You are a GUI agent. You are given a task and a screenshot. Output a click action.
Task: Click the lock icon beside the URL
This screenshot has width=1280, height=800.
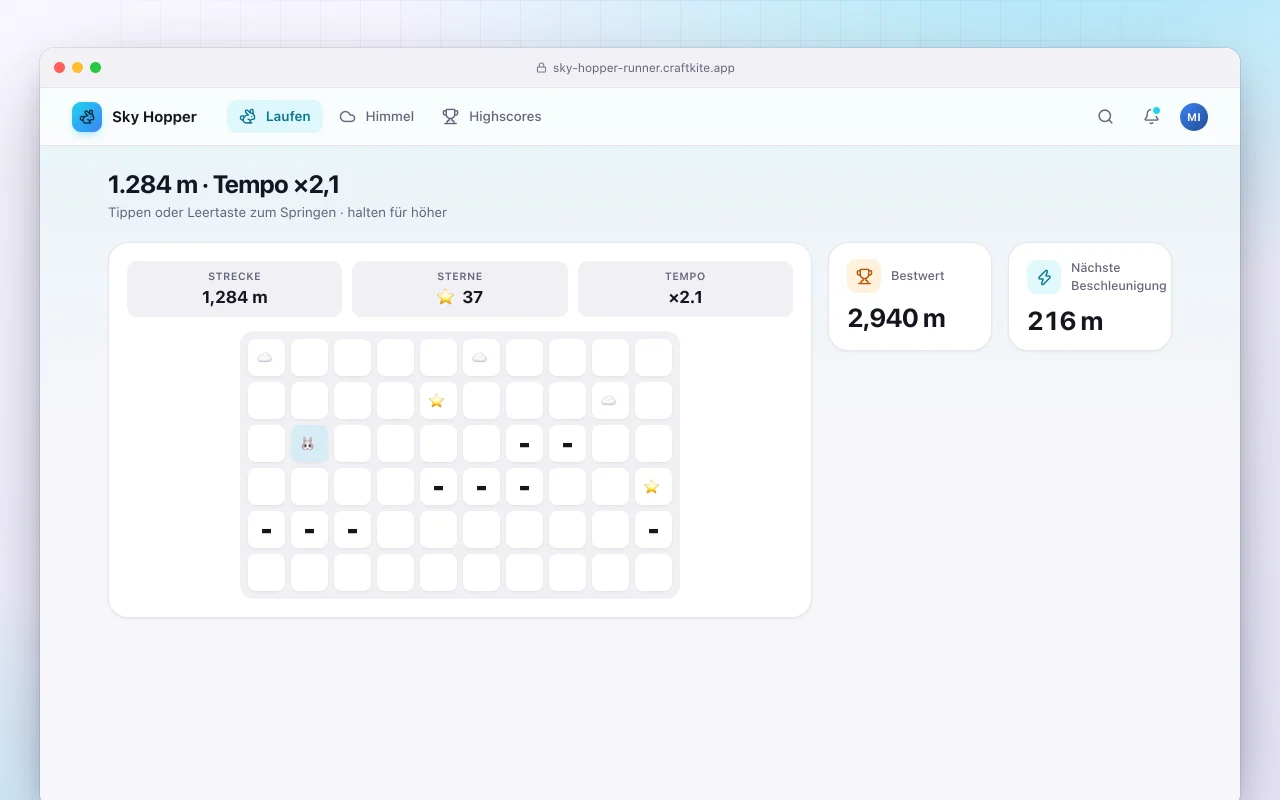pos(541,68)
